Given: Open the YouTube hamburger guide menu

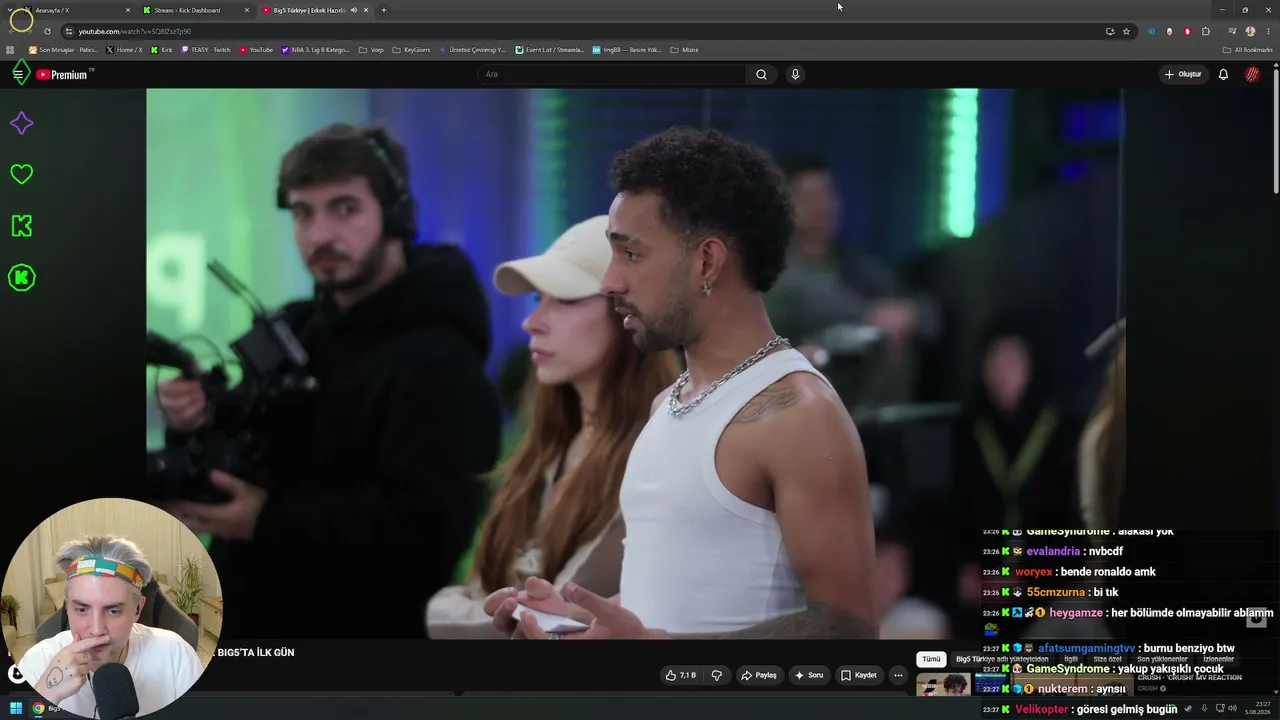Looking at the screenshot, I should tap(18, 74).
